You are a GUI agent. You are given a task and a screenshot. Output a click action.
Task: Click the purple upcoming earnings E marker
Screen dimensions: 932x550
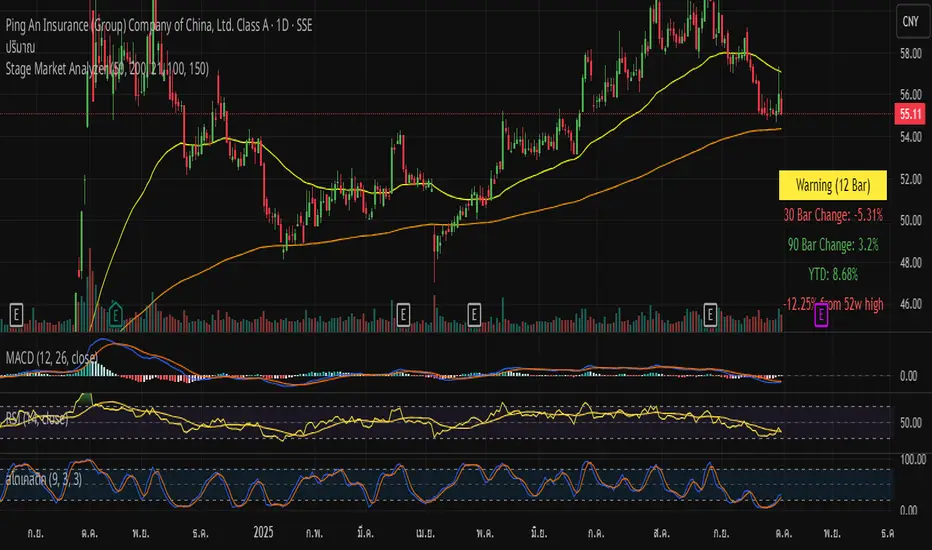(x=822, y=316)
